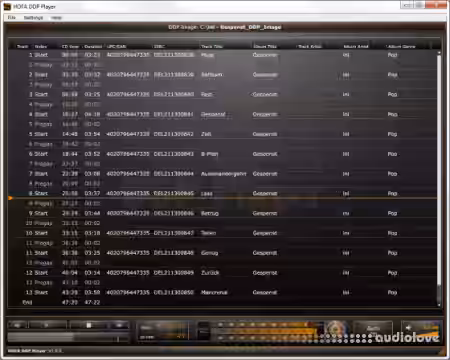Click '1 Start' index row
The width and height of the screenshot is (450, 360).
[38, 55]
